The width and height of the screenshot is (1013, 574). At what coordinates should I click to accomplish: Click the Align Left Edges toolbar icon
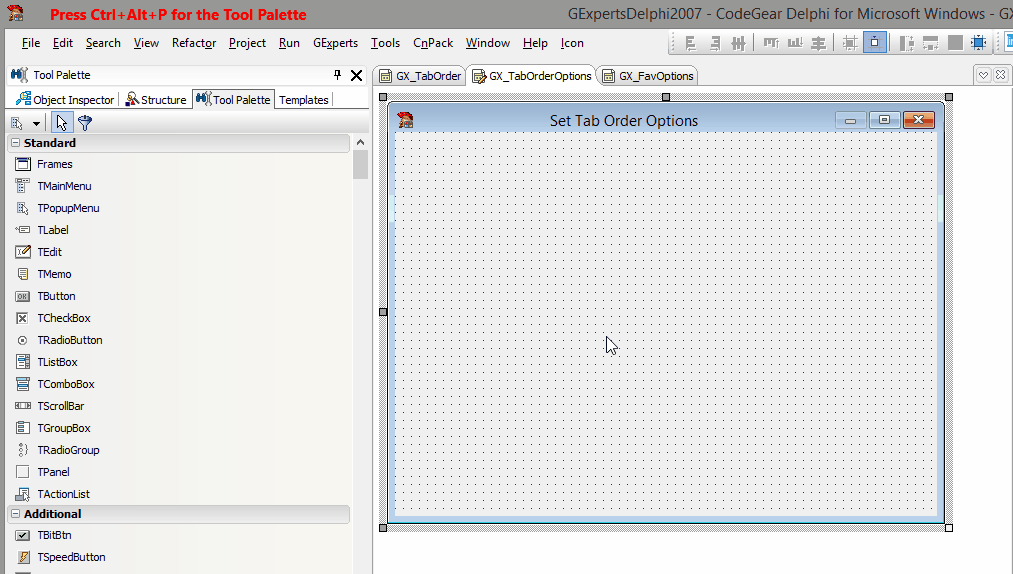click(690, 43)
